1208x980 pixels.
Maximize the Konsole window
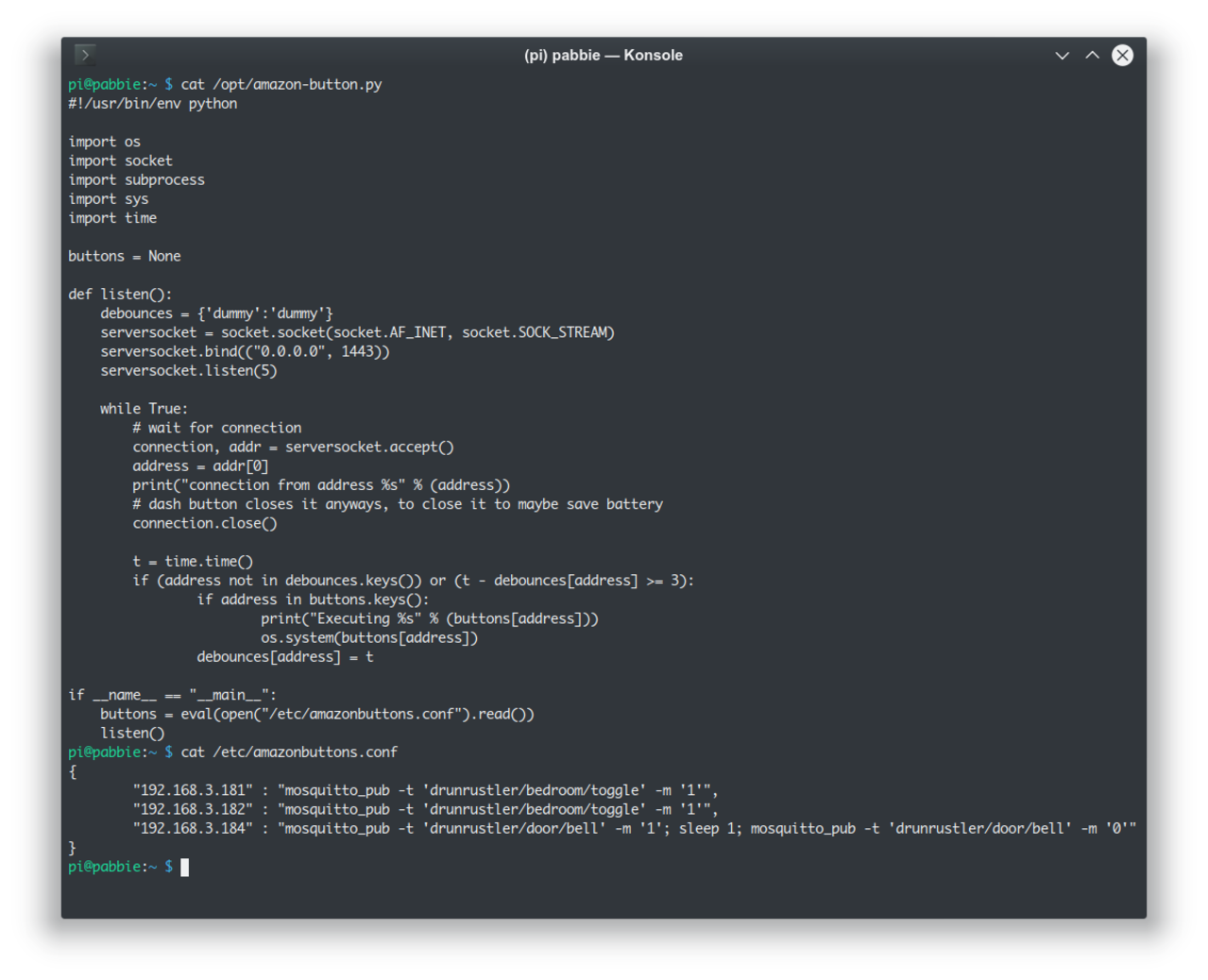1092,56
